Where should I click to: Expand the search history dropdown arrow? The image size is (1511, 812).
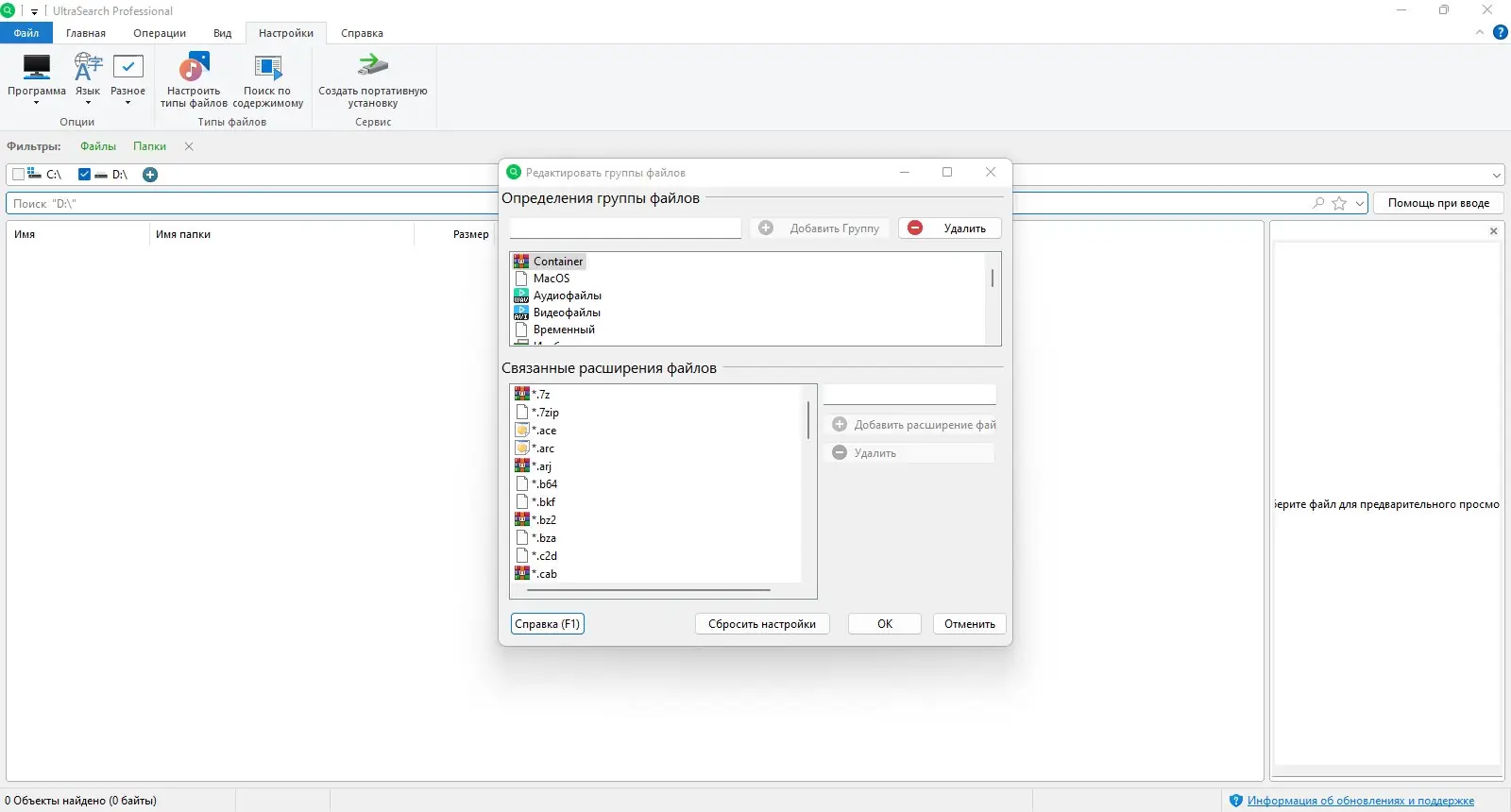1360,203
